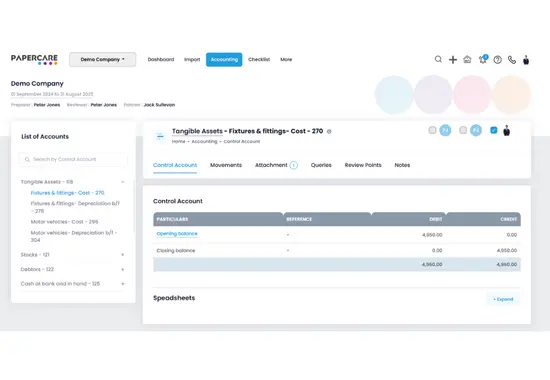This screenshot has height=380, width=550.
Task: Open the Checklist menu
Action: 259,59
